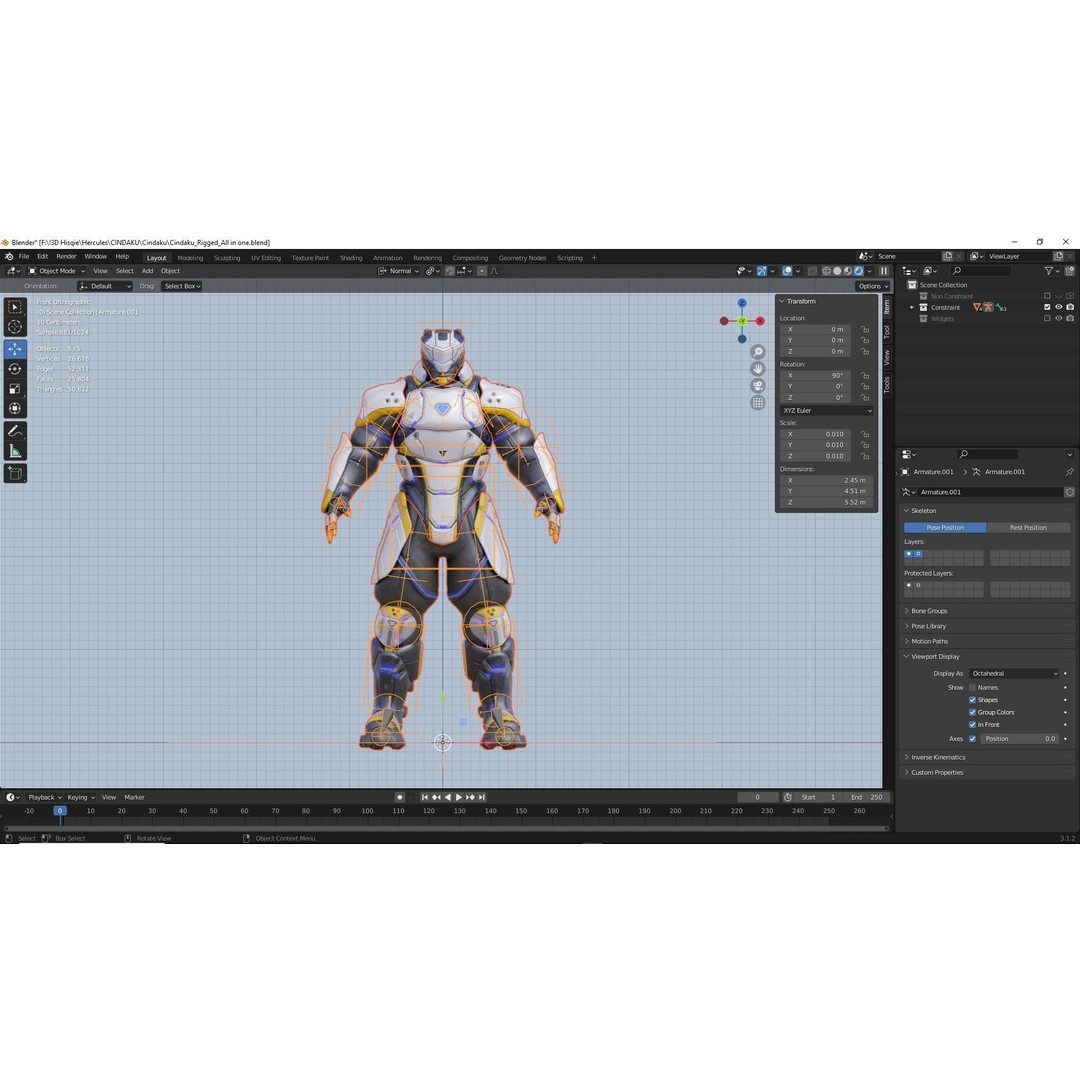
Task: Hide the Constraint collection with eye icon
Action: pos(1059,307)
